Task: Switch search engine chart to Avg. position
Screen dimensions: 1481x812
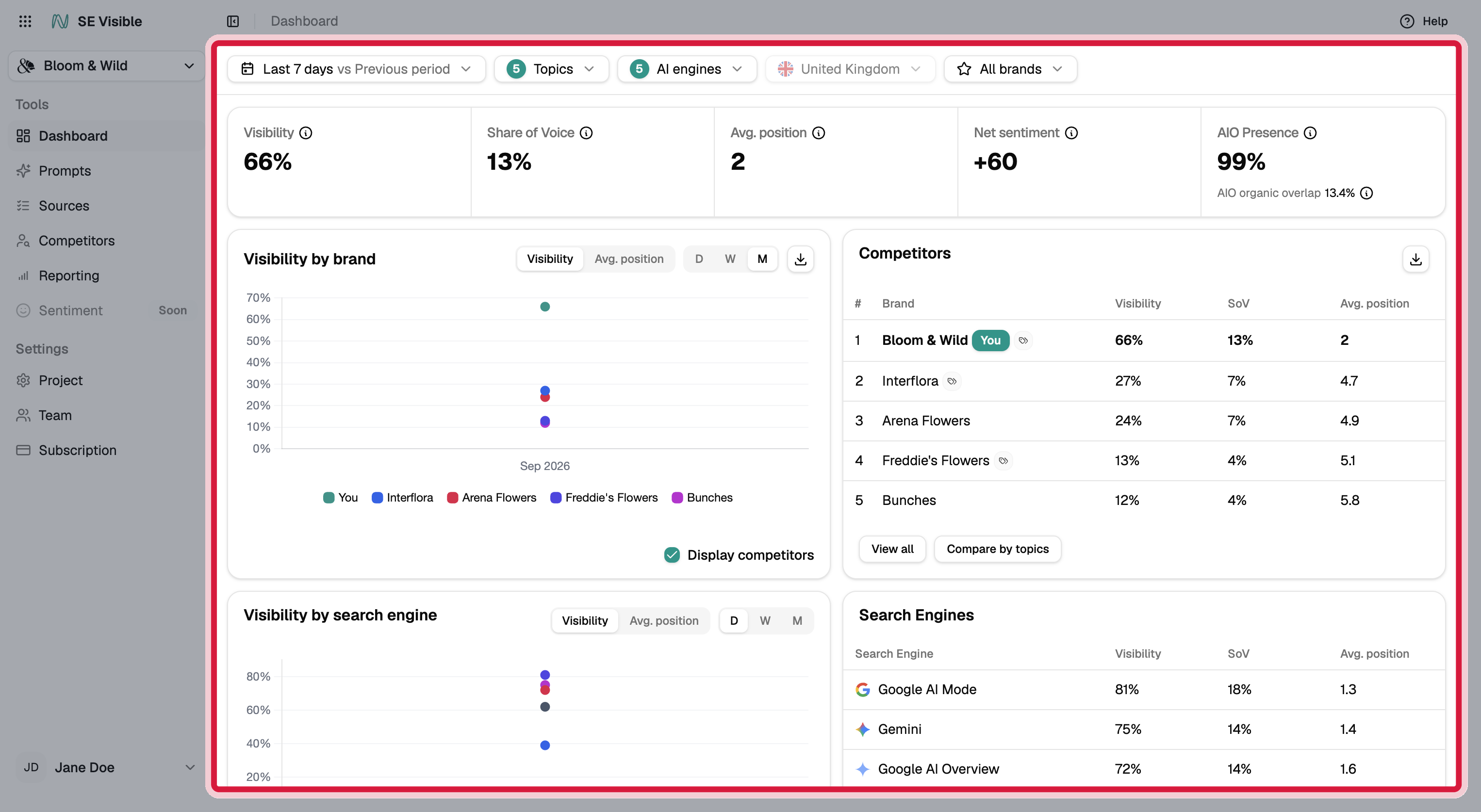Action: tap(664, 620)
